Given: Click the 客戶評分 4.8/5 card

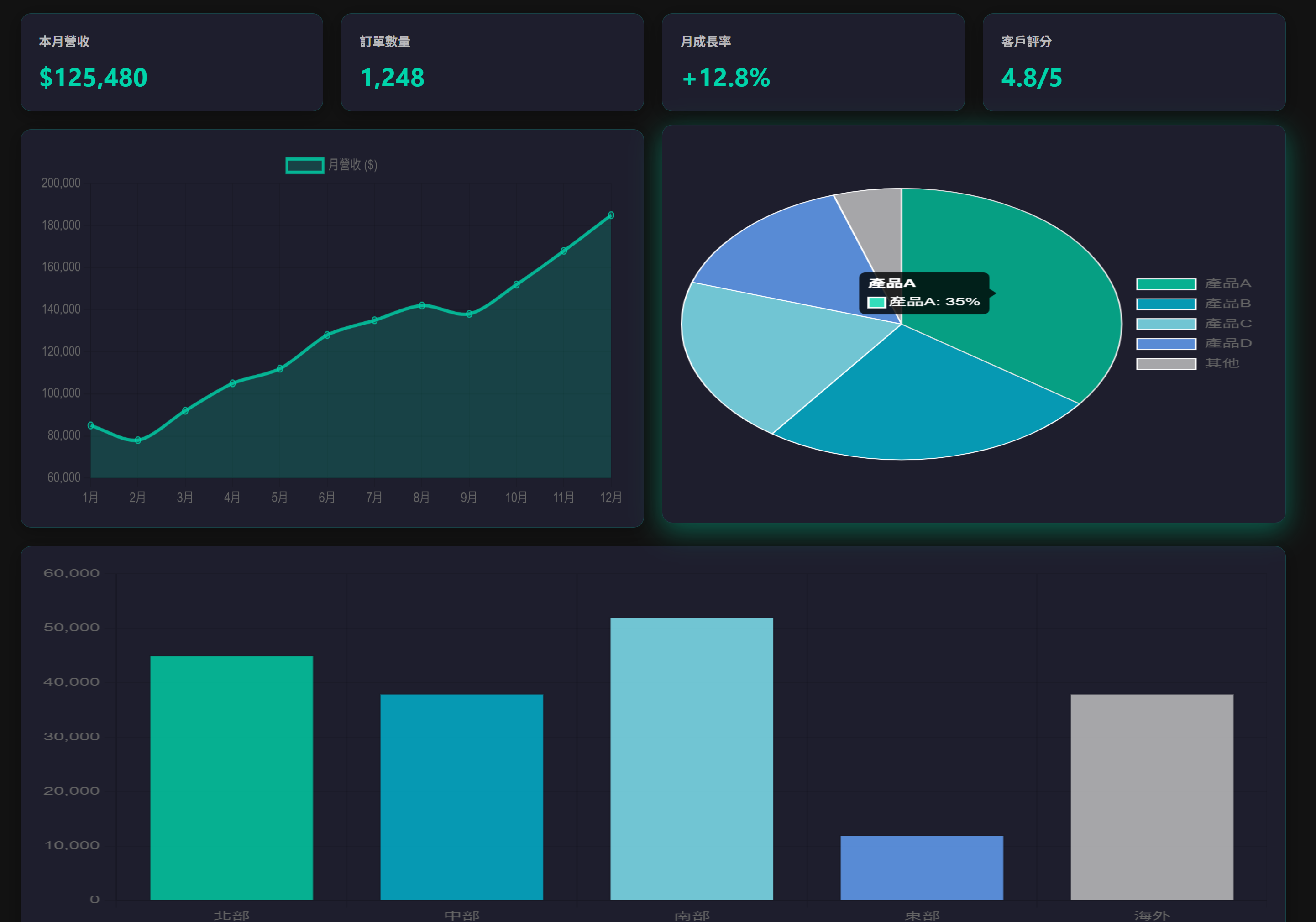Looking at the screenshot, I should (x=1133, y=63).
